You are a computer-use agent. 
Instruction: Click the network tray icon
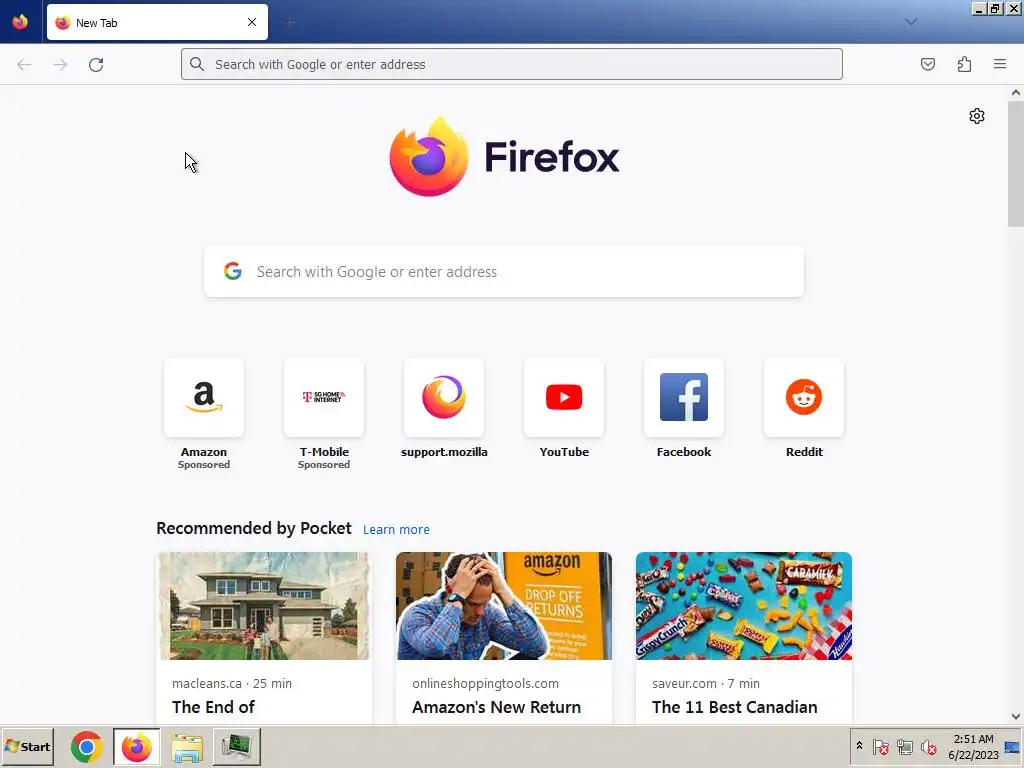(x=904, y=746)
